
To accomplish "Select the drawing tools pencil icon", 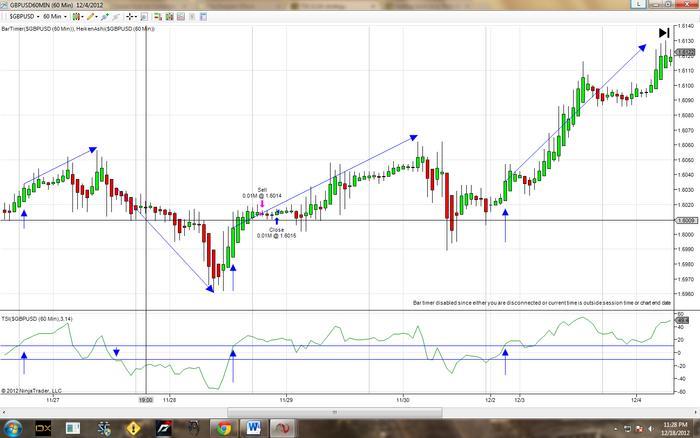I will click(91, 17).
